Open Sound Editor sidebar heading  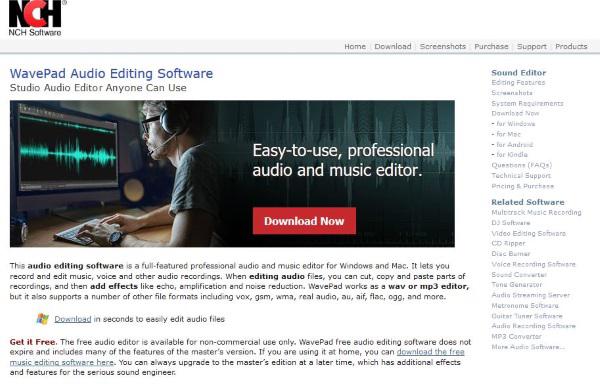click(x=518, y=72)
